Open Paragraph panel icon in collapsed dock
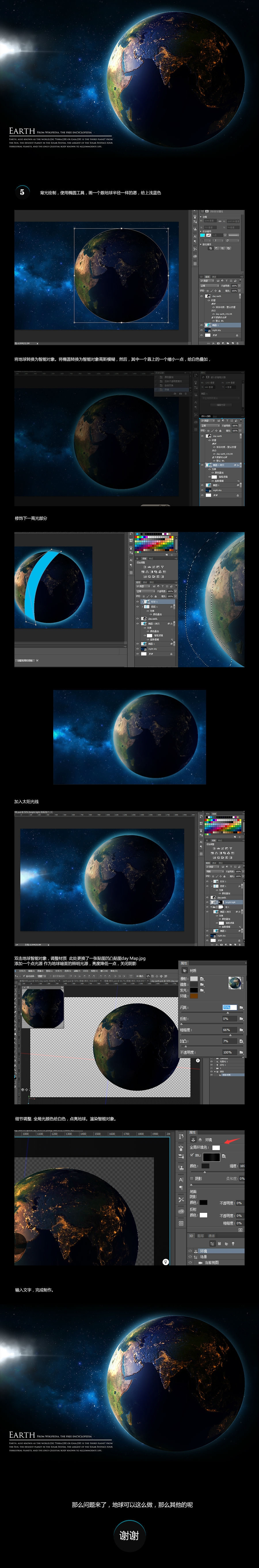The height and width of the screenshot is (1568, 259). 182,1188
